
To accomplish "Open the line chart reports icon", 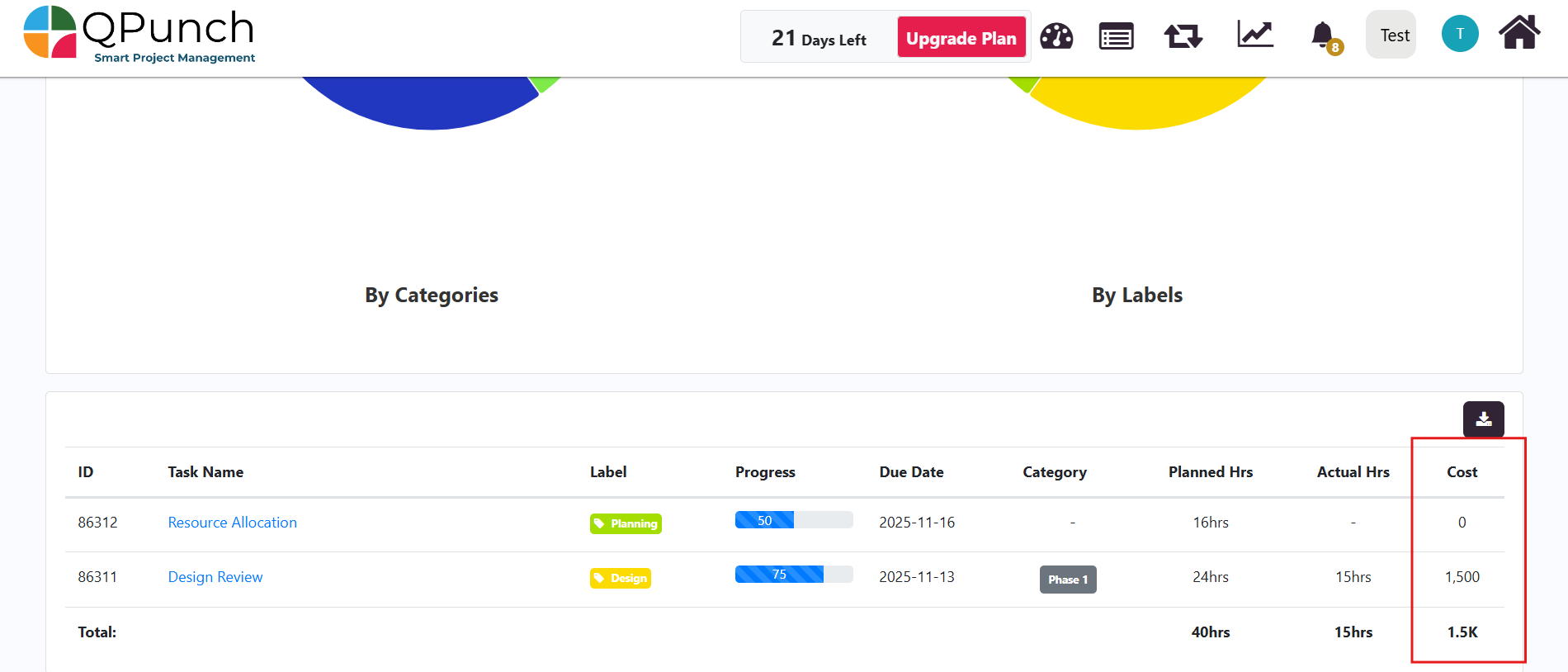I will [x=1255, y=35].
